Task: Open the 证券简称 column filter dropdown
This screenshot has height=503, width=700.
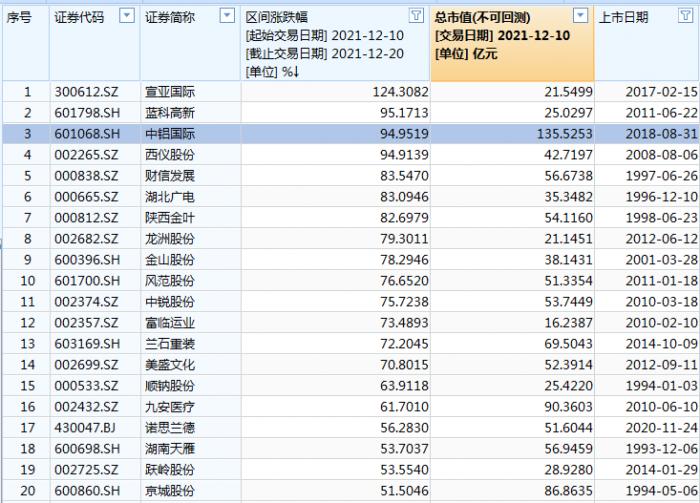Action: coord(227,17)
